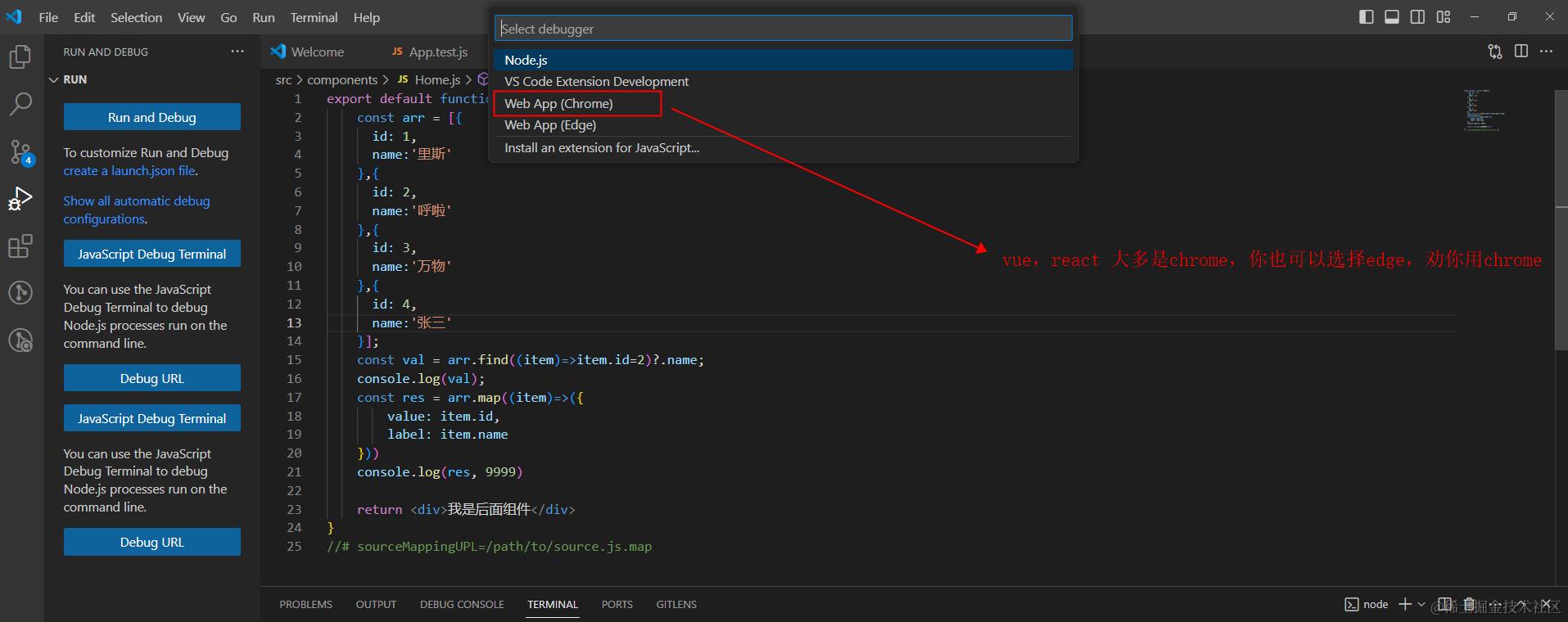Click the src breadcrumb item
This screenshot has width=1568, height=622.
pyautogui.click(x=283, y=79)
